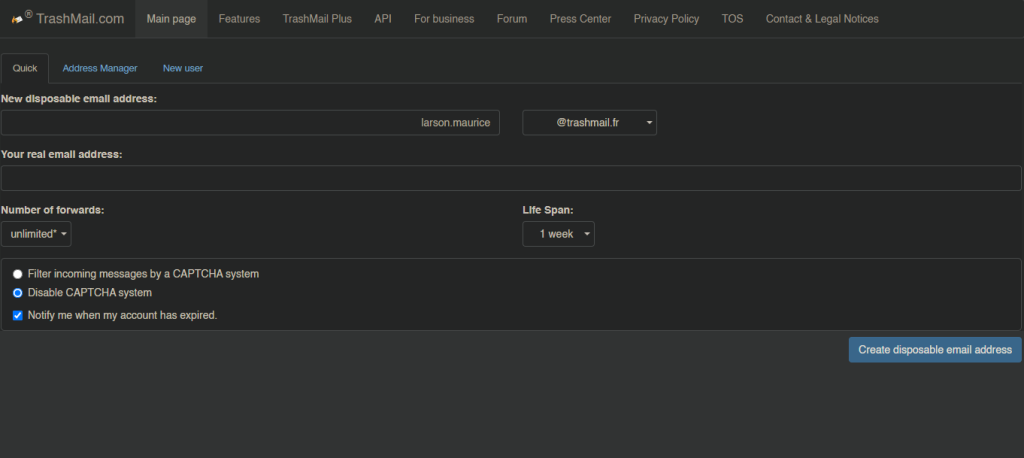Click Create disposable email address button
Image resolution: width=1024 pixels, height=458 pixels.
(x=935, y=350)
